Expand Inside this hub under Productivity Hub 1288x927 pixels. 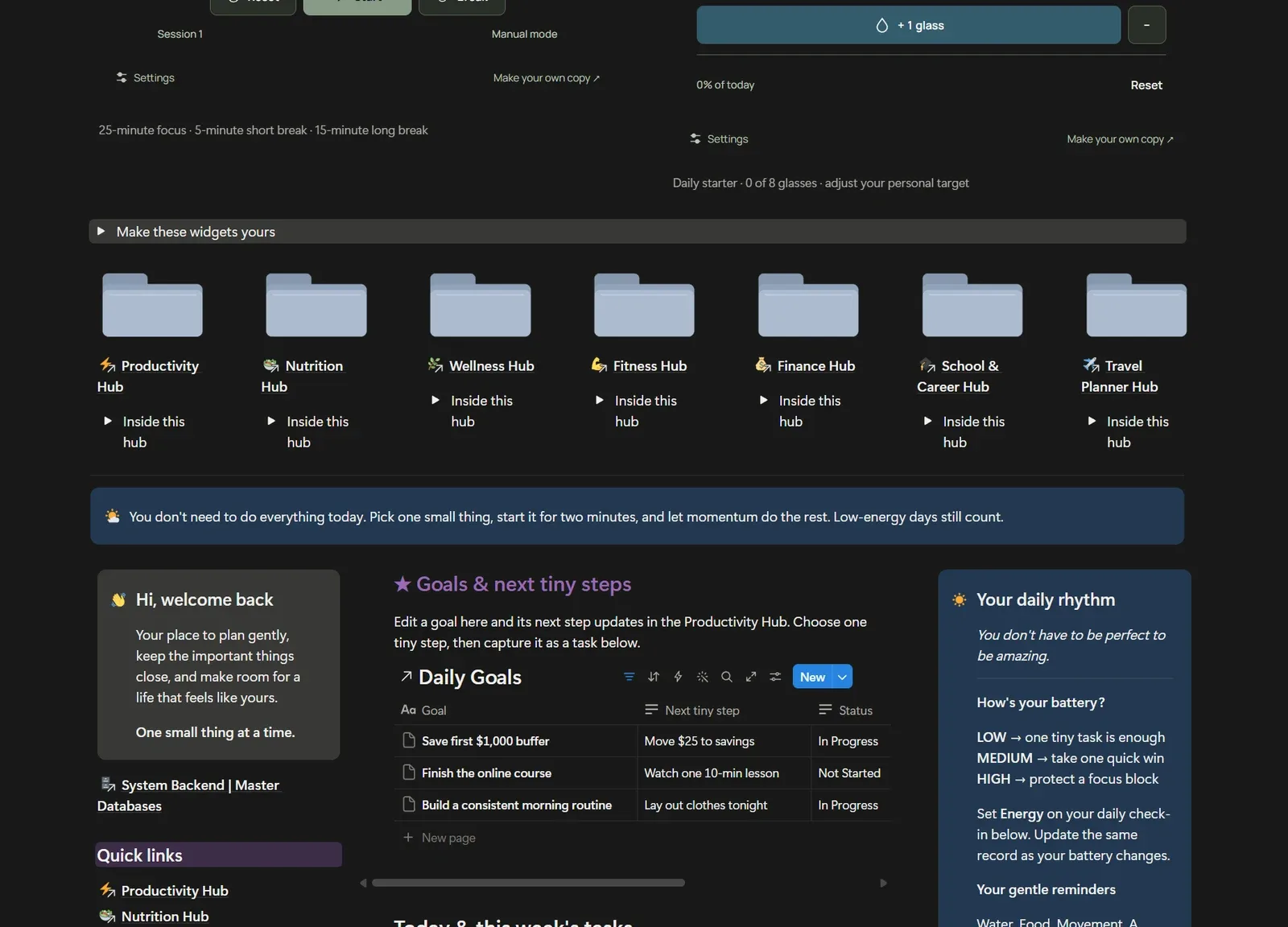(x=108, y=421)
